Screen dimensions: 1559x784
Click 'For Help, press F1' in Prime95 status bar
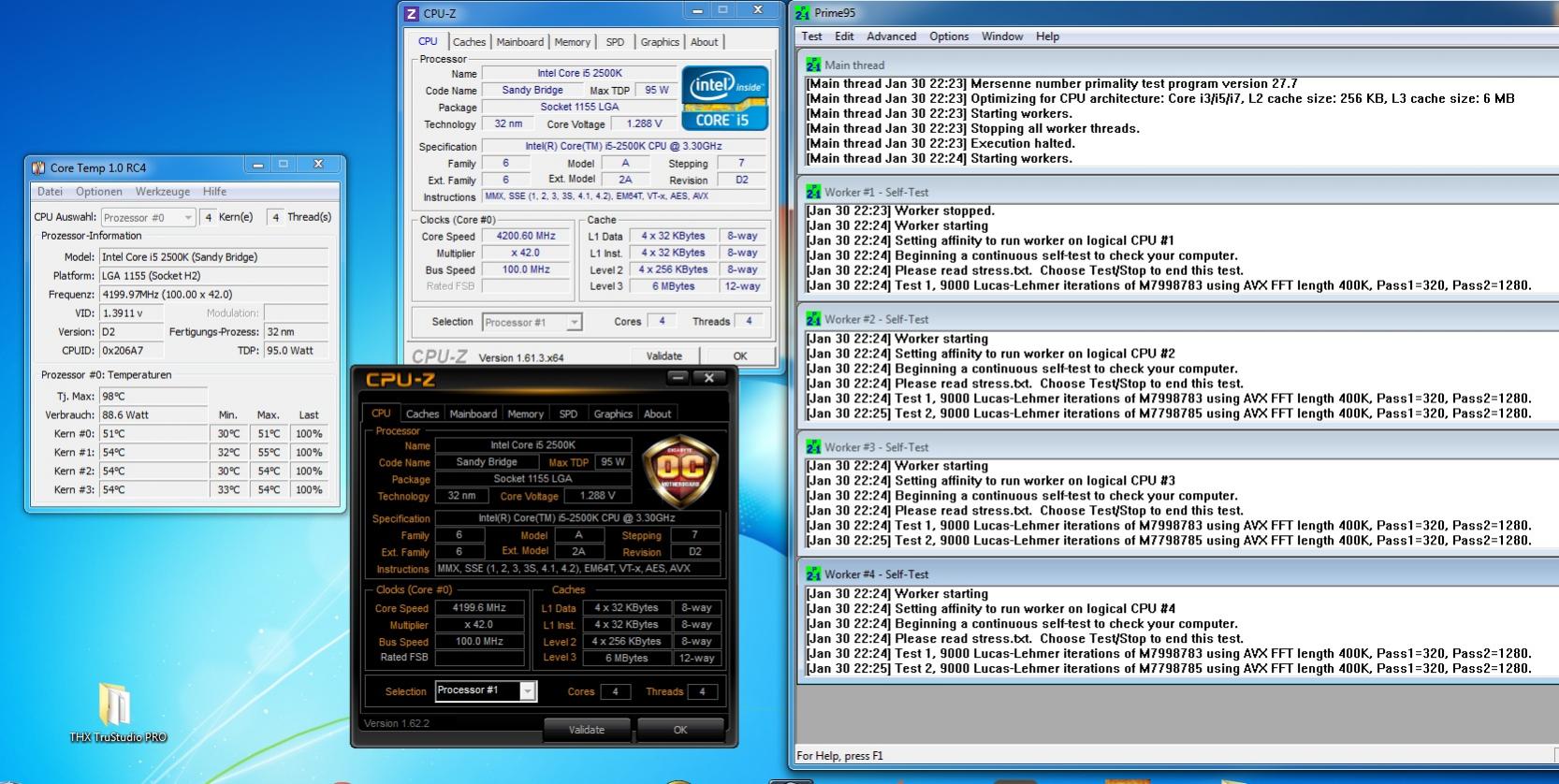click(x=839, y=756)
